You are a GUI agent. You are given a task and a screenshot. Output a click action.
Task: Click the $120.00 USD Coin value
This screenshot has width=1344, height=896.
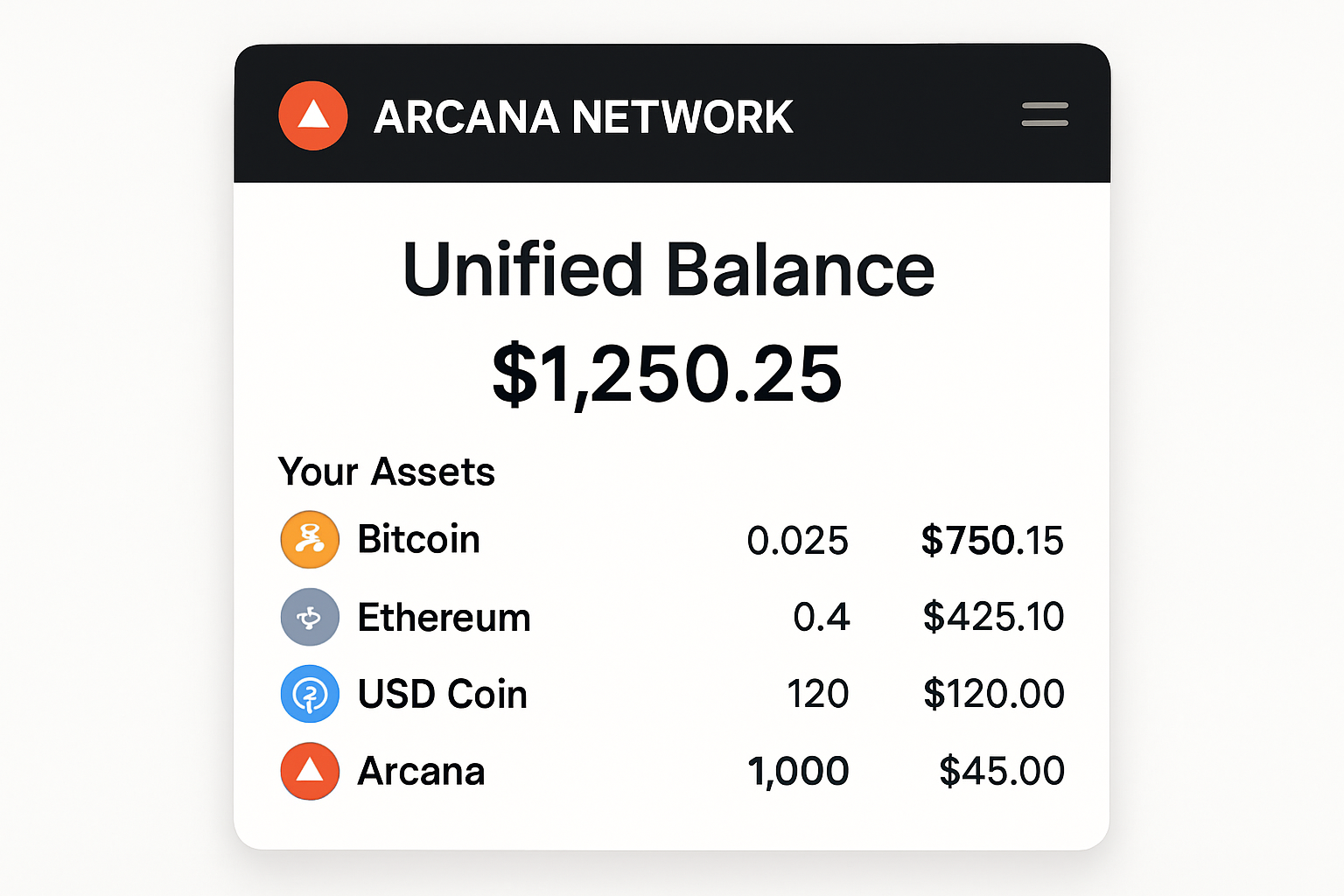(994, 694)
